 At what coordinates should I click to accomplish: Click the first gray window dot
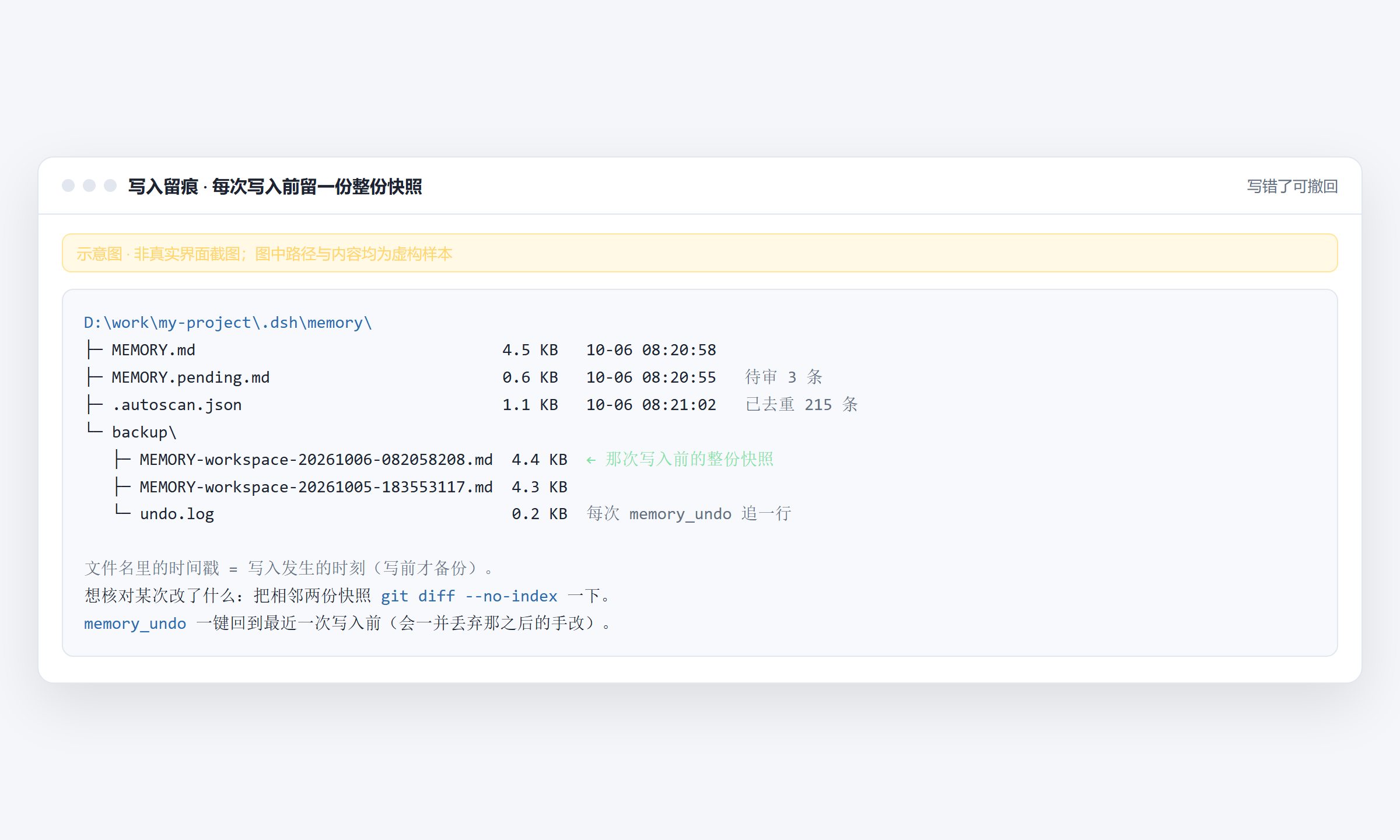pyautogui.click(x=68, y=185)
